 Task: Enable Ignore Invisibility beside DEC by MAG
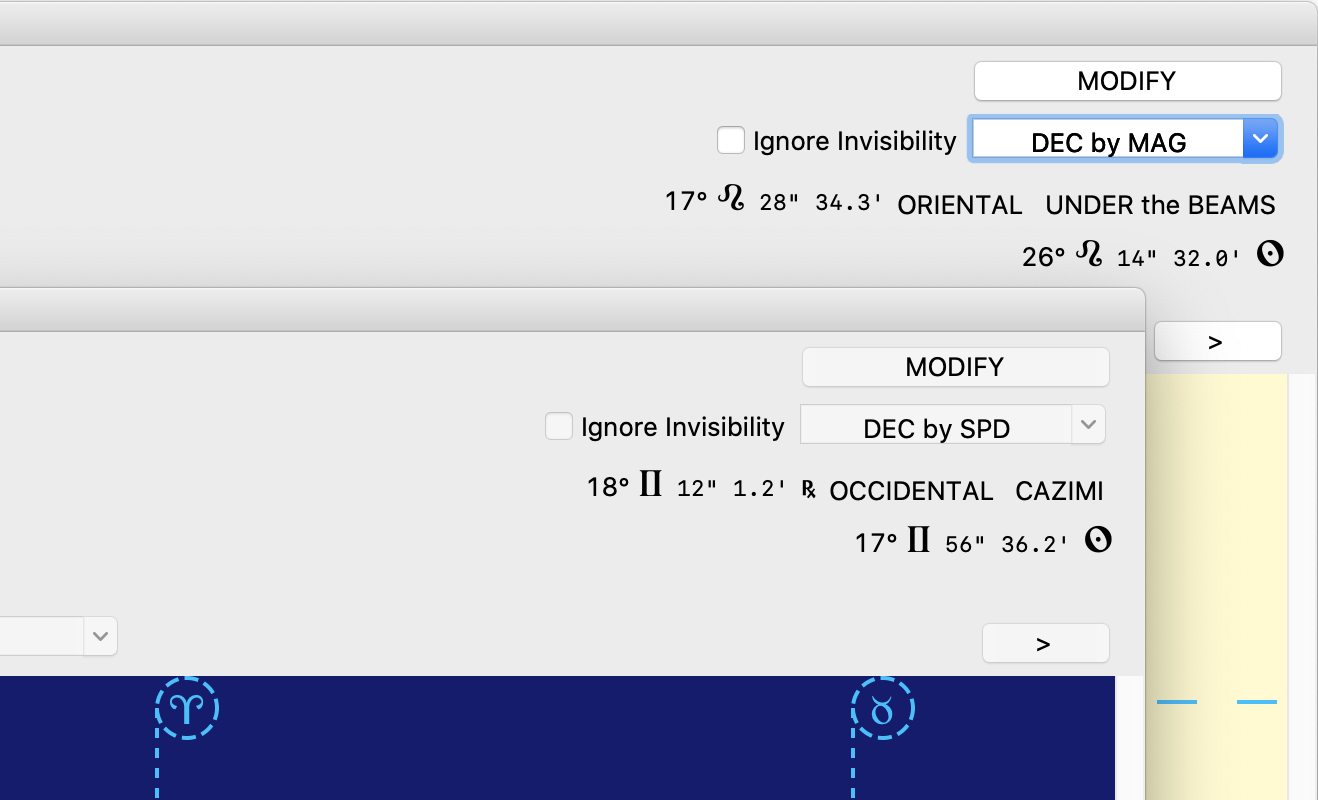tap(731, 141)
